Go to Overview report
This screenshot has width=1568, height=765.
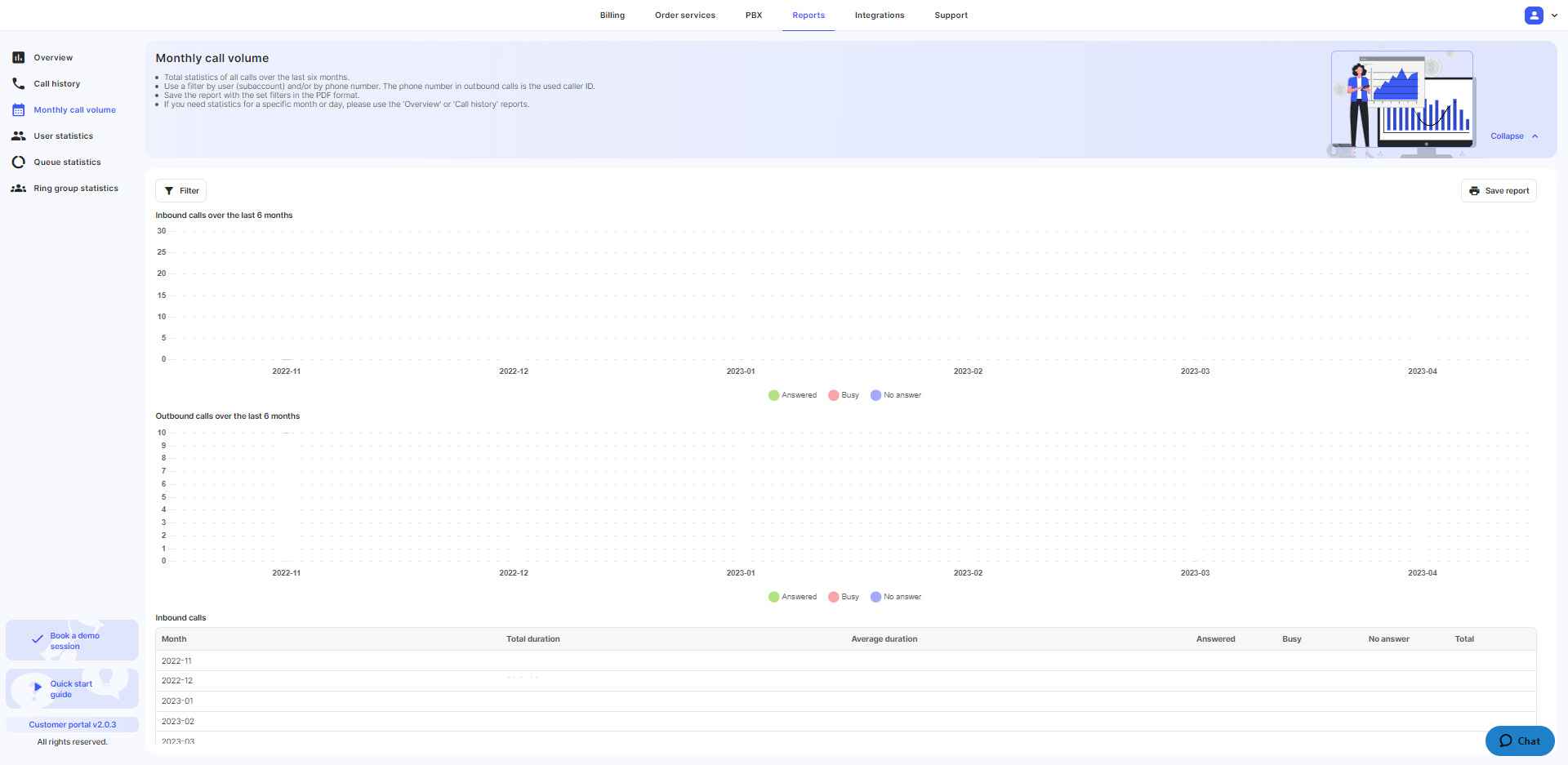pyautogui.click(x=53, y=58)
